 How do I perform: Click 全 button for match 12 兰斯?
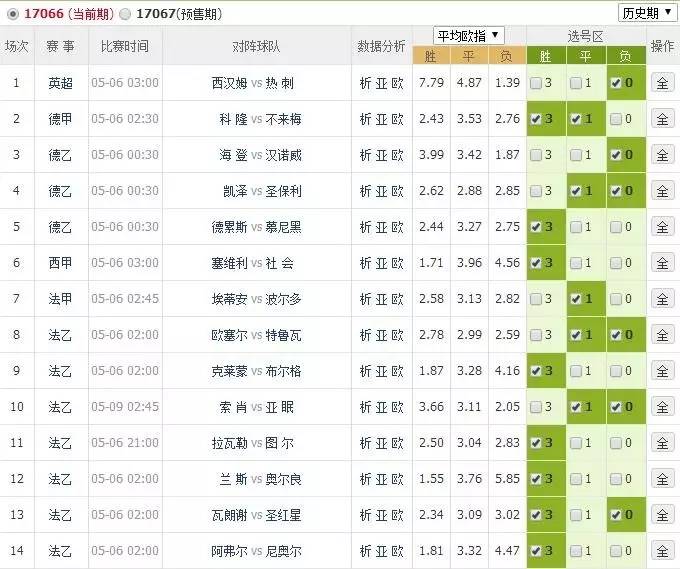(662, 479)
